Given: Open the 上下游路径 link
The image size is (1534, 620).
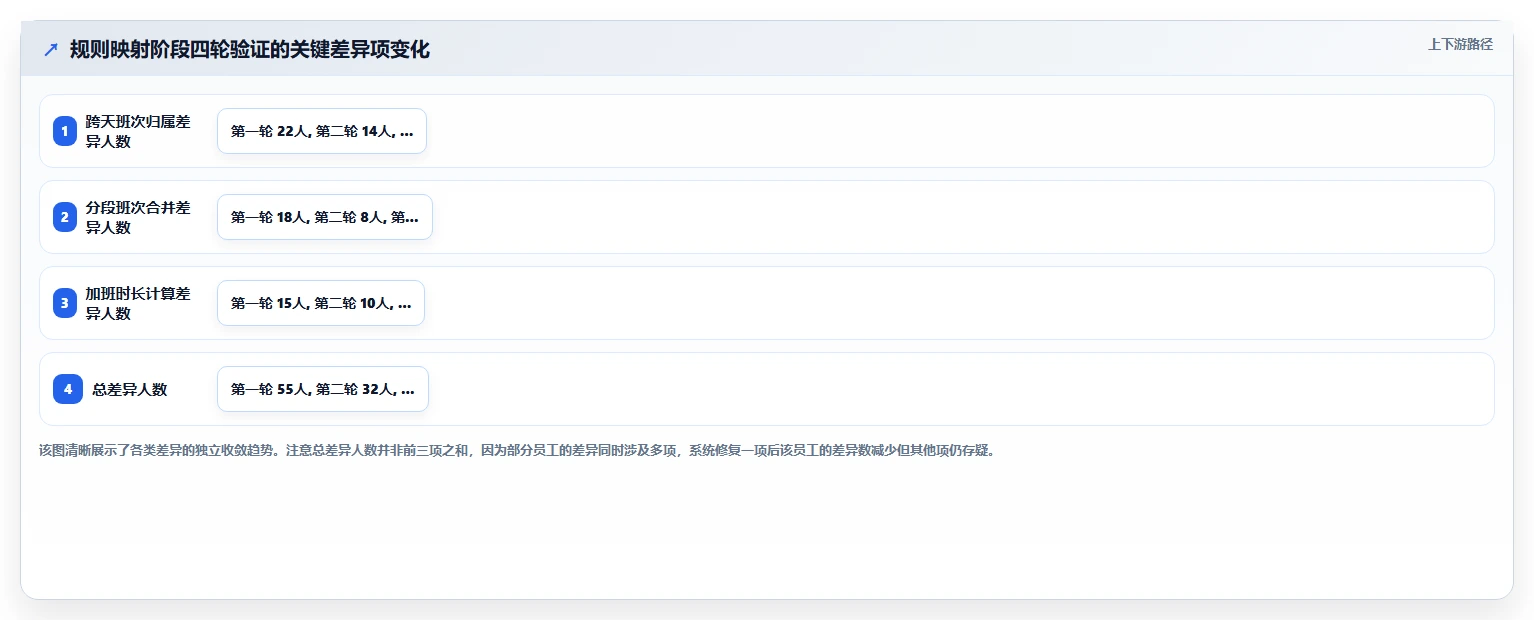Looking at the screenshot, I should pos(1460,44).
